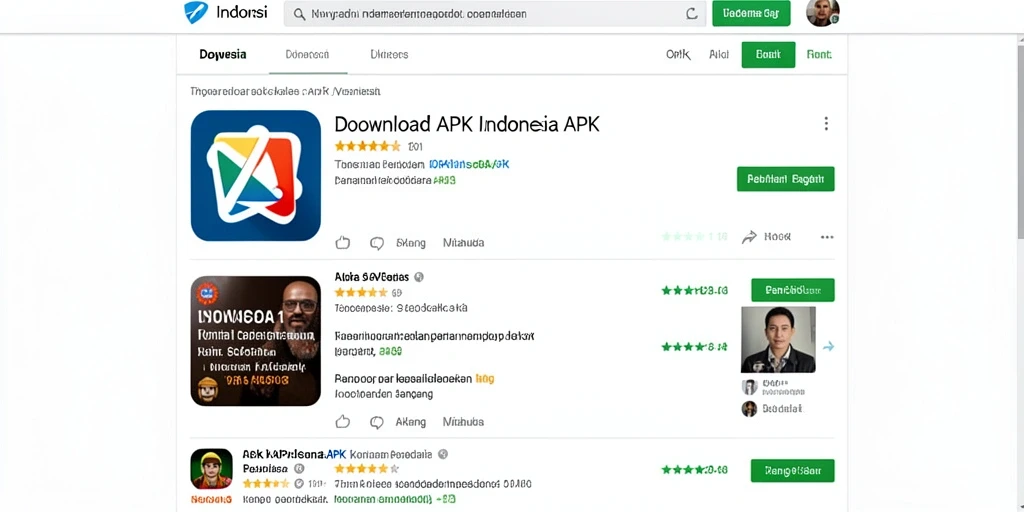The height and width of the screenshot is (512, 1024).
Task: Open the large colorful Doownload APK app icon
Action: (x=256, y=176)
